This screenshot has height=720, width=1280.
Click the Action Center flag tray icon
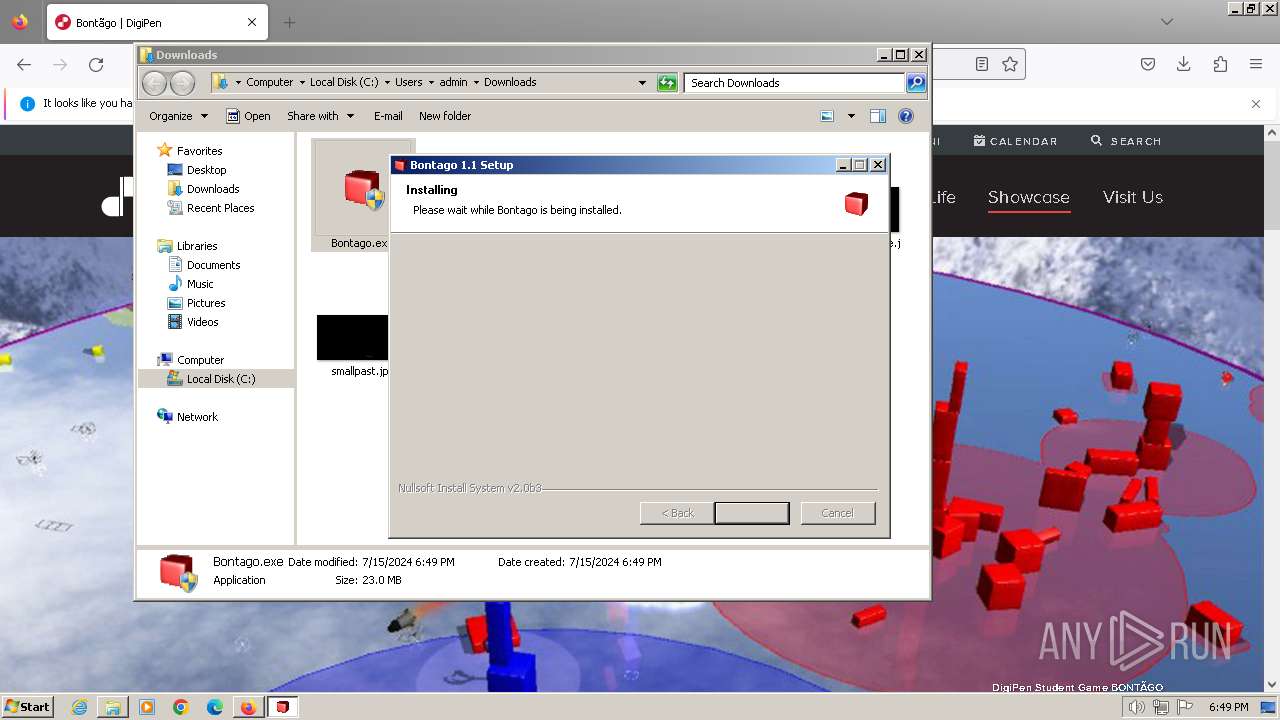click(1186, 707)
